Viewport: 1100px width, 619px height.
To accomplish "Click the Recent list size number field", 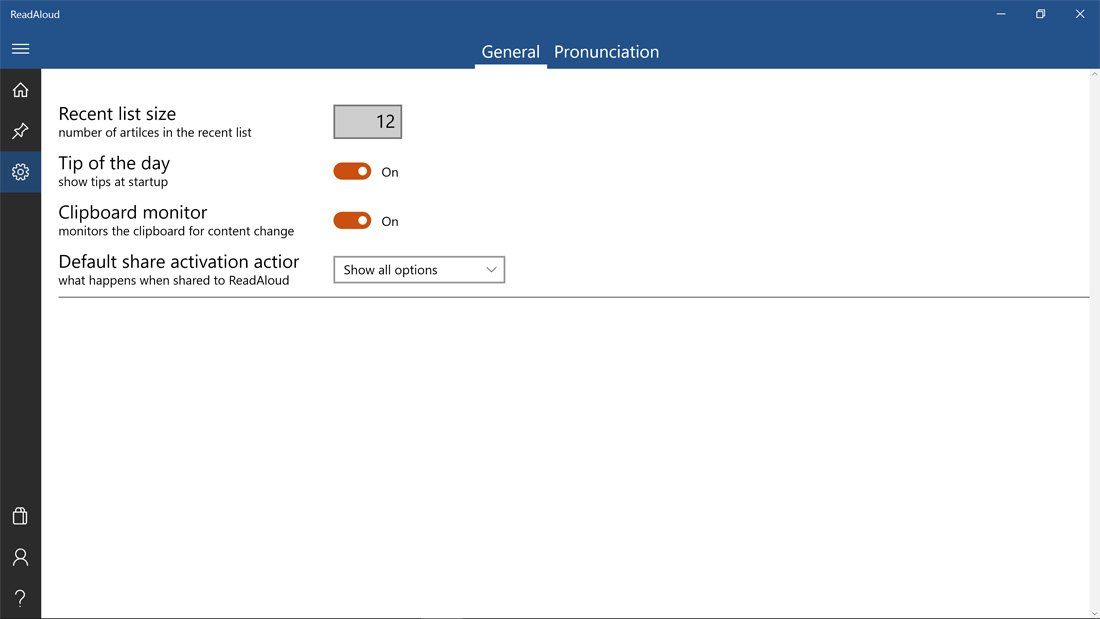I will coord(368,120).
